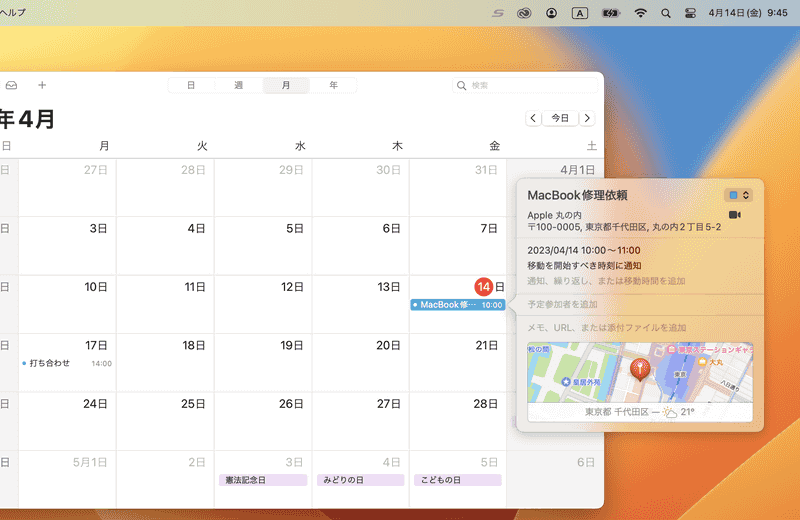The width and height of the screenshot is (800, 520).
Task: Open the event calendar color dropdown
Action: [739, 195]
